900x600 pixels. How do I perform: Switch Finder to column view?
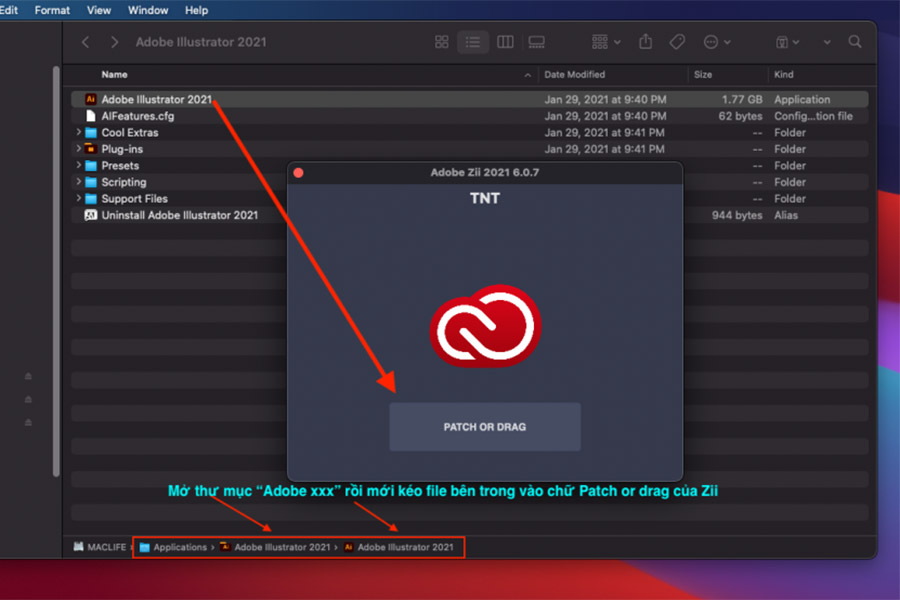click(505, 42)
